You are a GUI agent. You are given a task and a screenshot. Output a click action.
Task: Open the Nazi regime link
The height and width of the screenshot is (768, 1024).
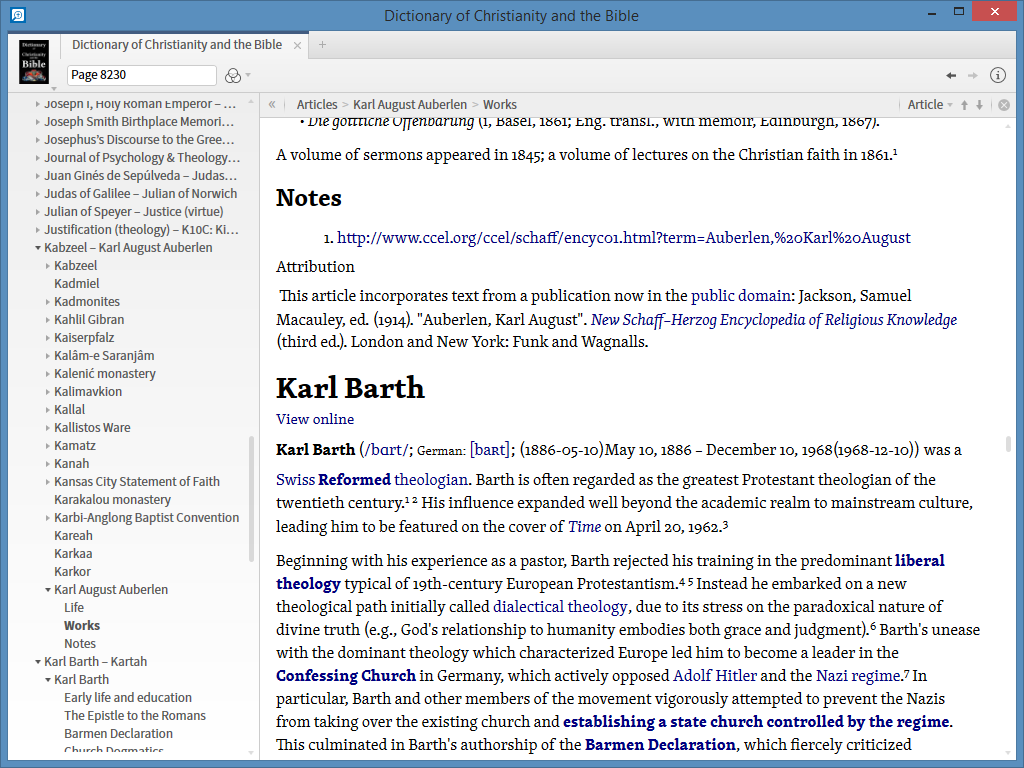pyautogui.click(x=857, y=676)
